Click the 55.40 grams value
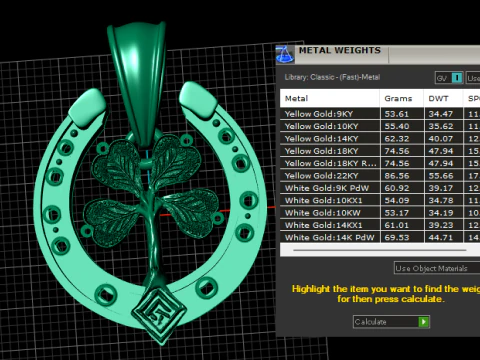 pos(396,126)
